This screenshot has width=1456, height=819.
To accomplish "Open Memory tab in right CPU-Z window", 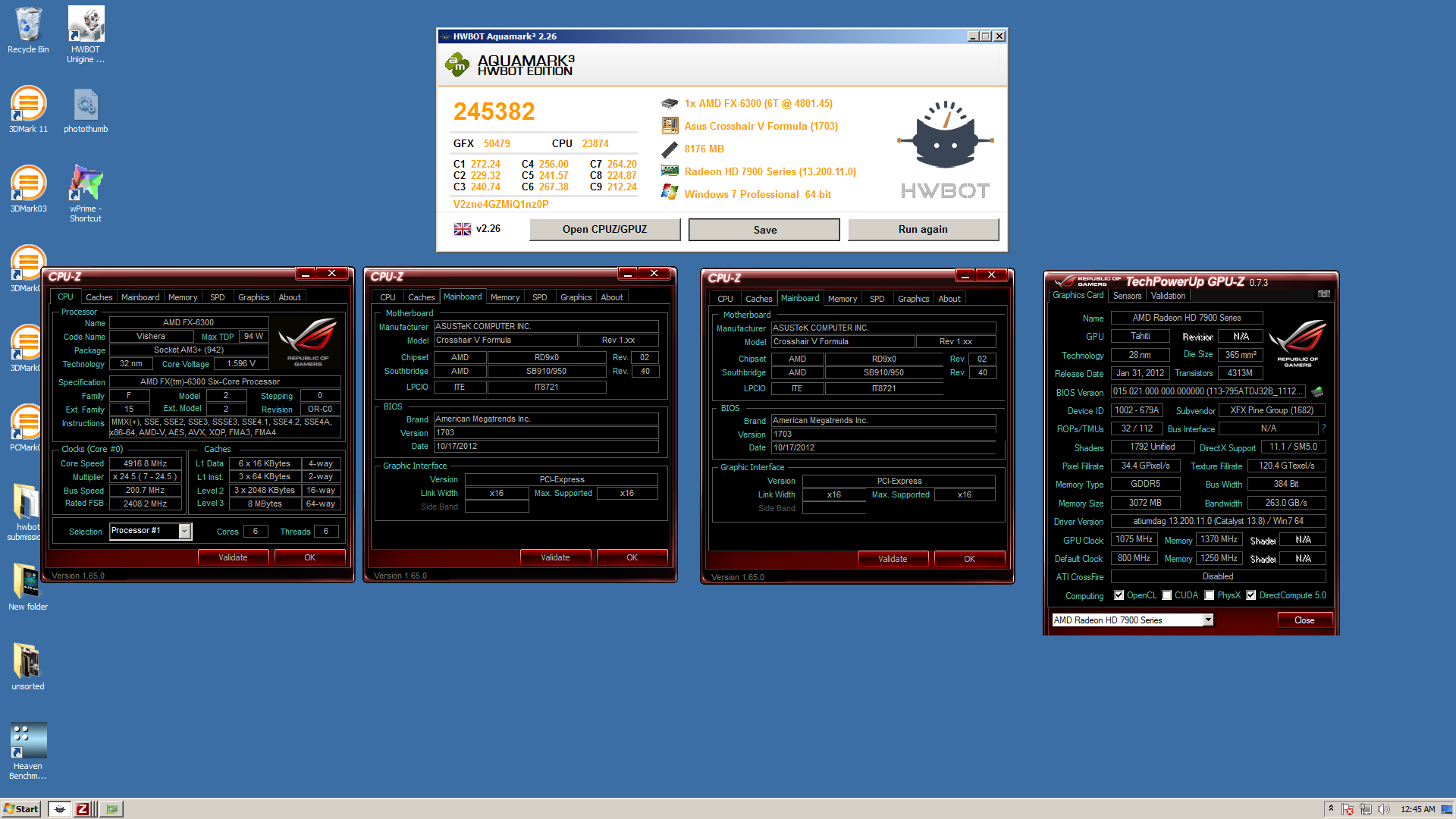I will pos(843,299).
